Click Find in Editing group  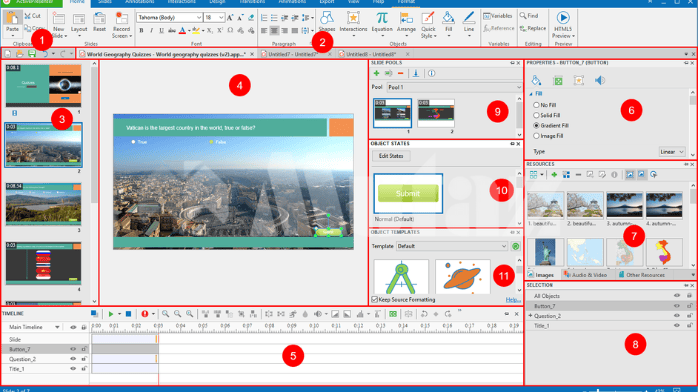tap(529, 16)
